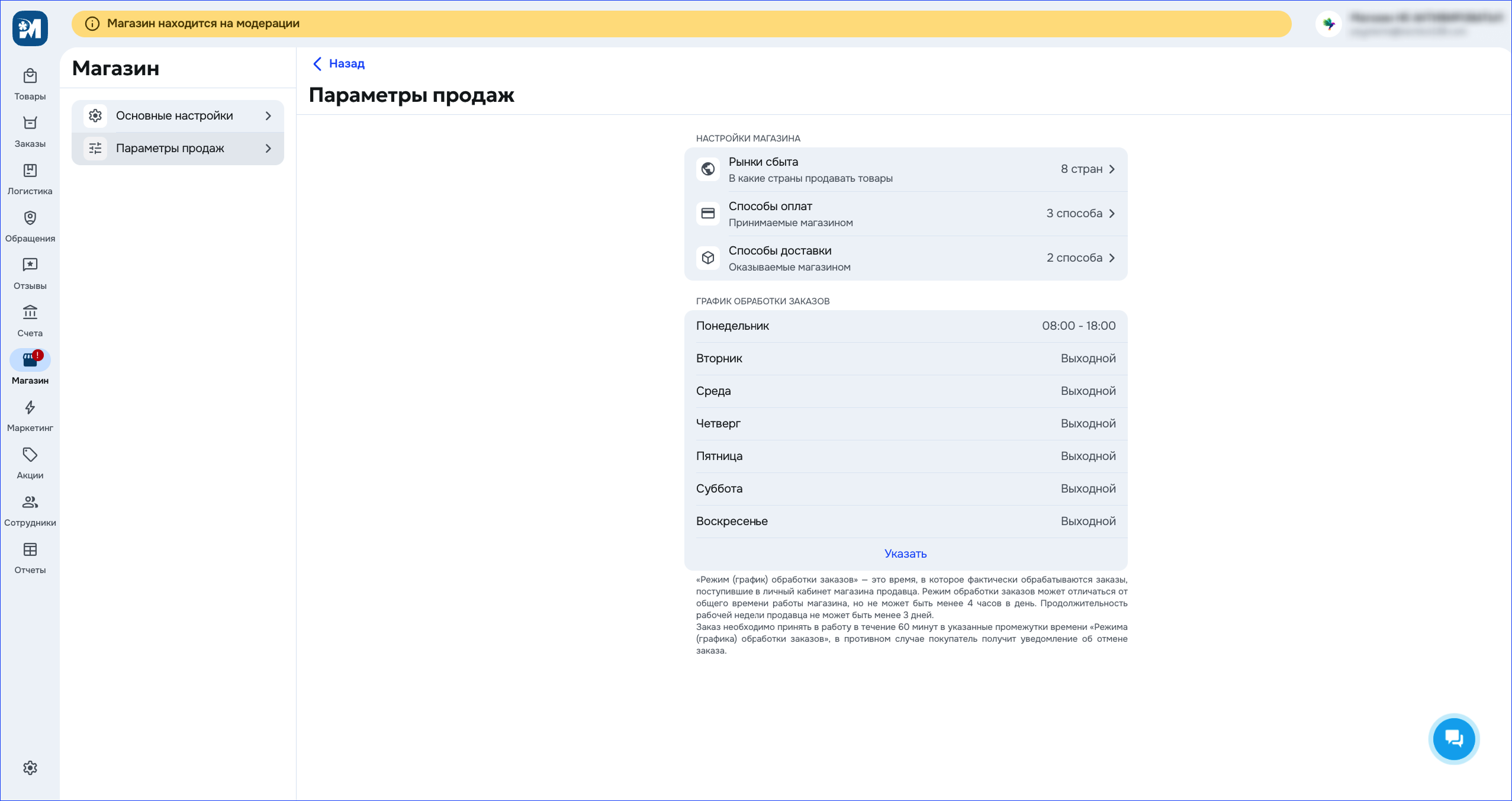Click the Указать schedule link
This screenshot has height=801, width=1512.
(905, 554)
